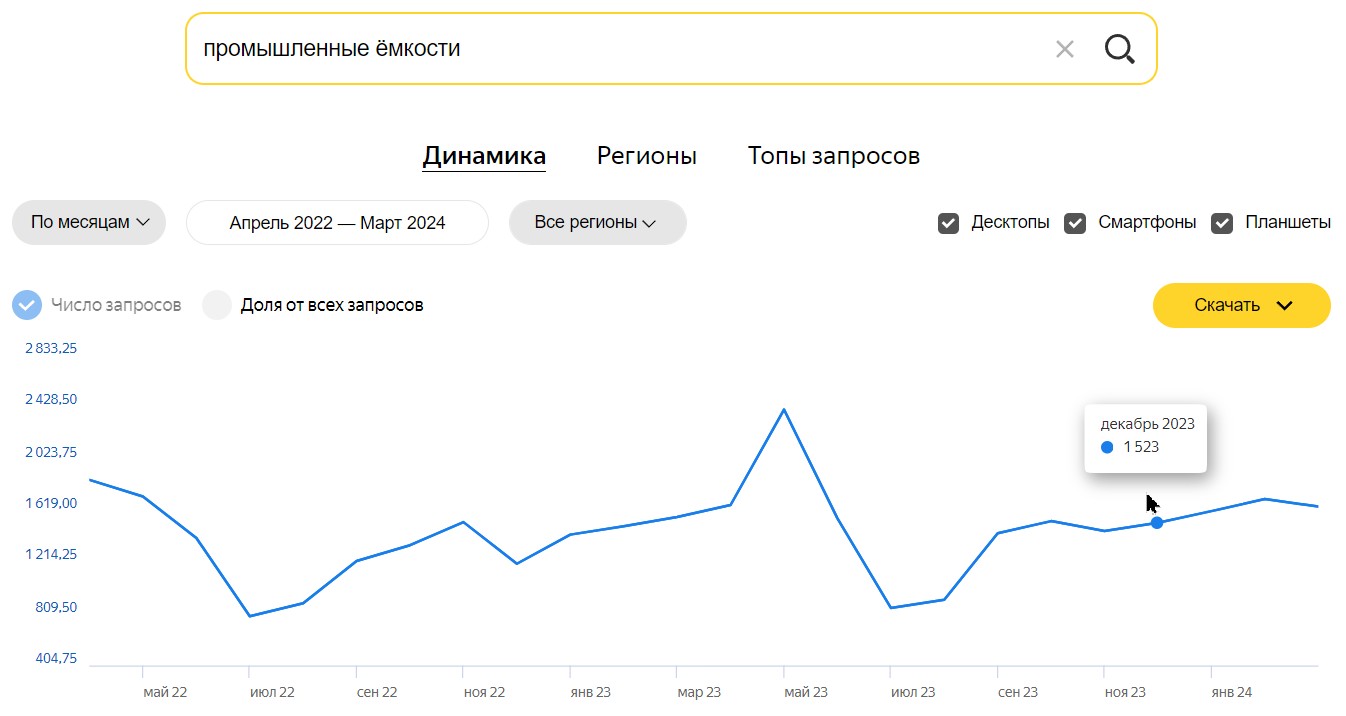Open the Все регионы dropdown
Viewport: 1346px width, 716px height.
pyautogui.click(x=598, y=222)
